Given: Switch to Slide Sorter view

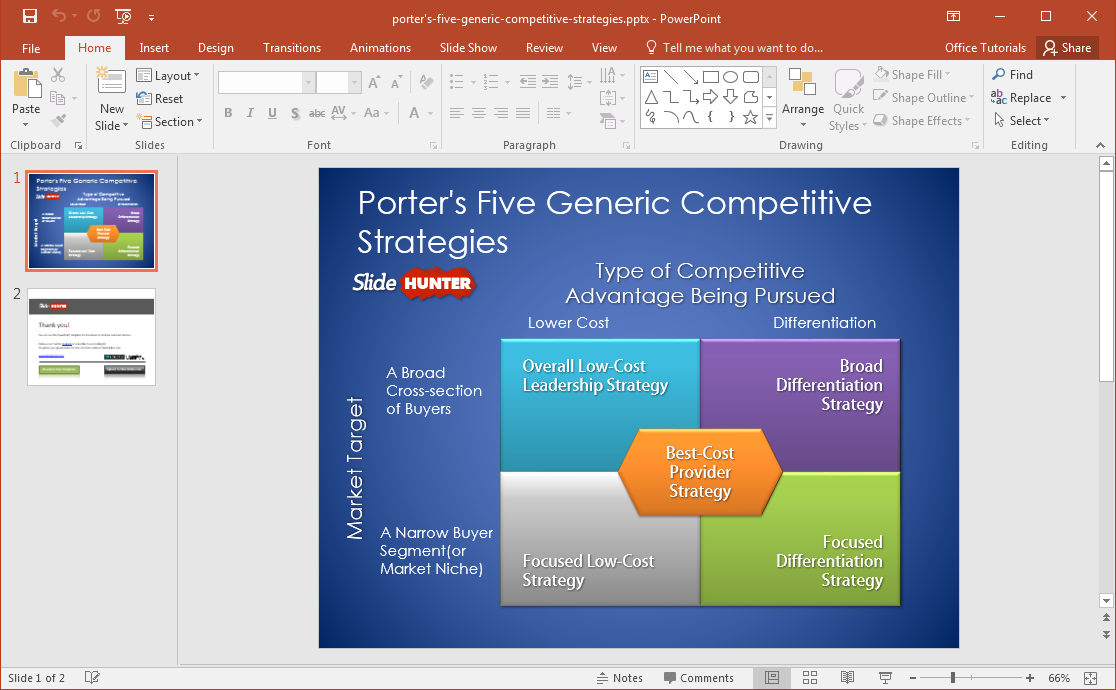Looking at the screenshot, I should pyautogui.click(x=810, y=678).
